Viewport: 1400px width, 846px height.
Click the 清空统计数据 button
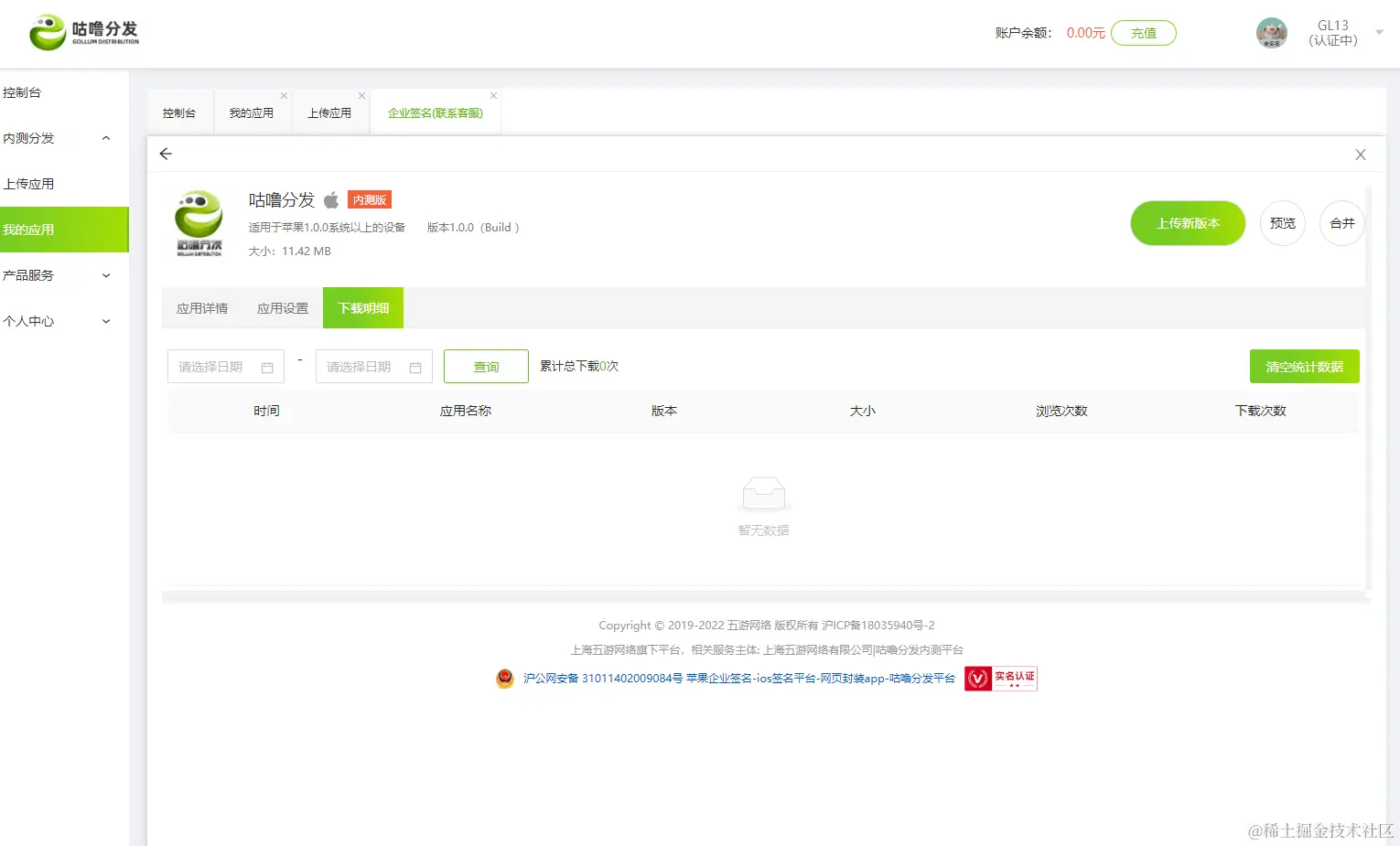click(1305, 367)
